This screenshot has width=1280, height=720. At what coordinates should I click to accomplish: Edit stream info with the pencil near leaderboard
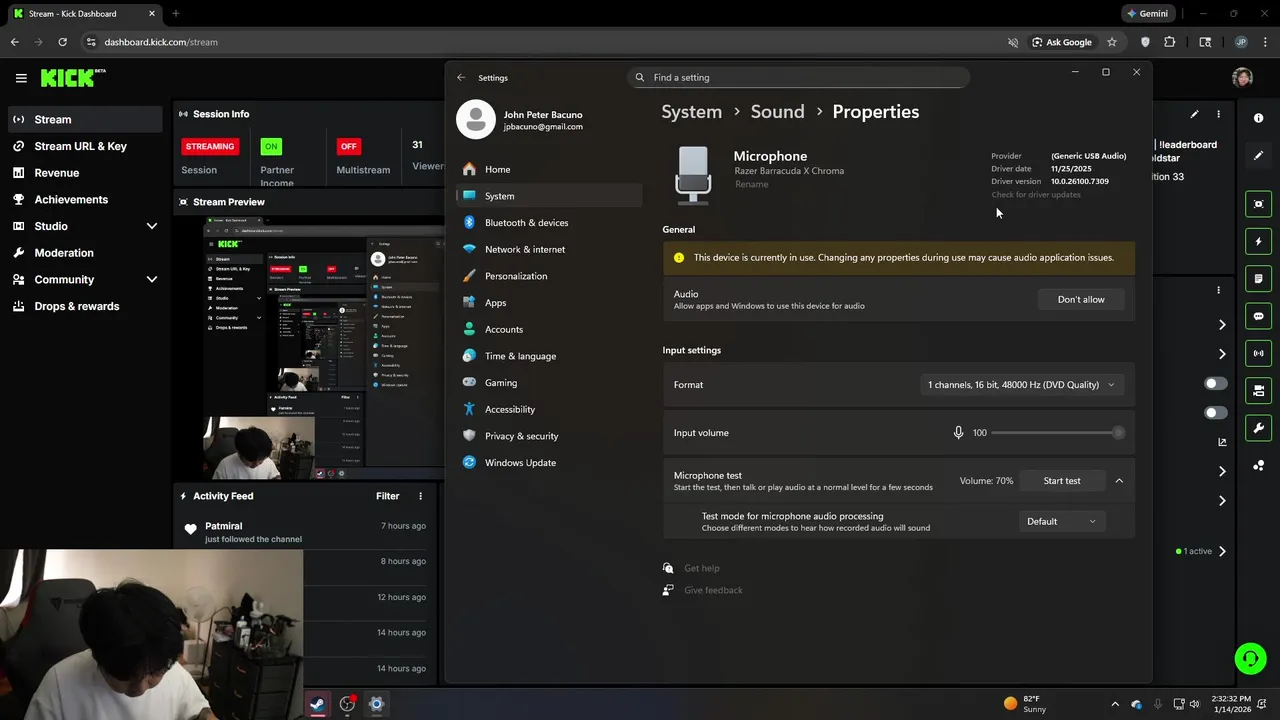tap(1194, 114)
